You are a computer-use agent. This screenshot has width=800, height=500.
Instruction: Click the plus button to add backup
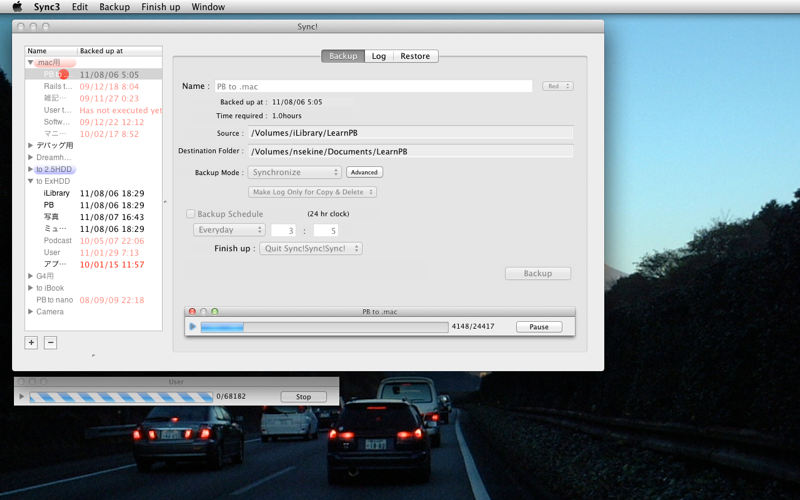(x=31, y=342)
